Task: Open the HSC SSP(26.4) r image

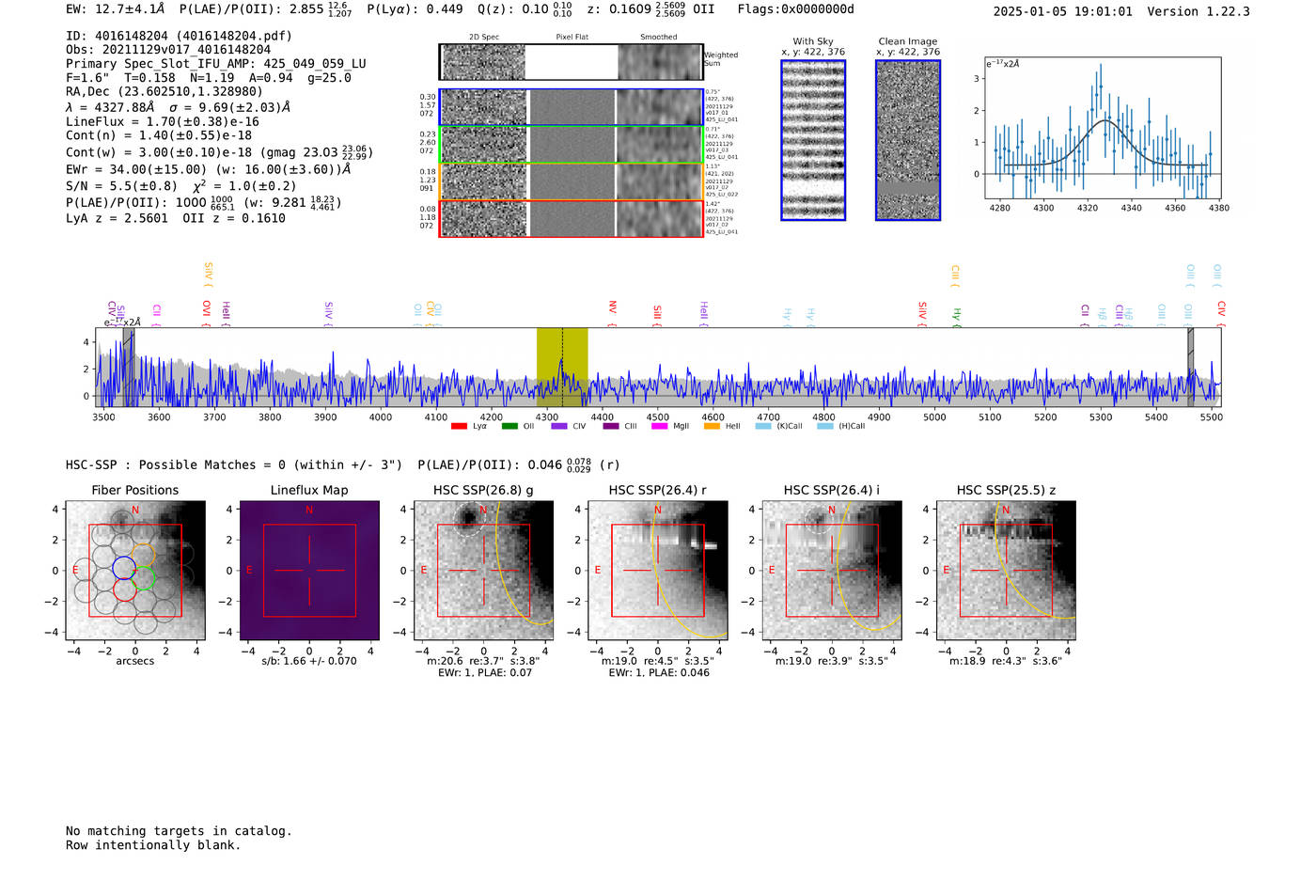Action: click(658, 571)
